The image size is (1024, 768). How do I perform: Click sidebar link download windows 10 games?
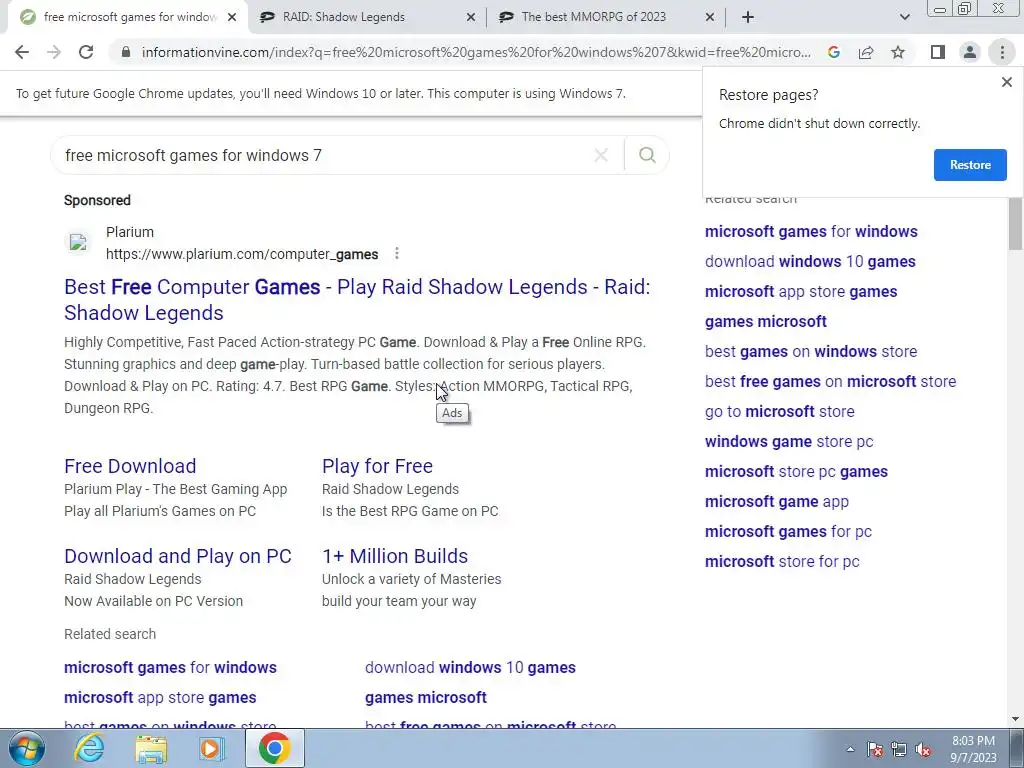point(810,261)
